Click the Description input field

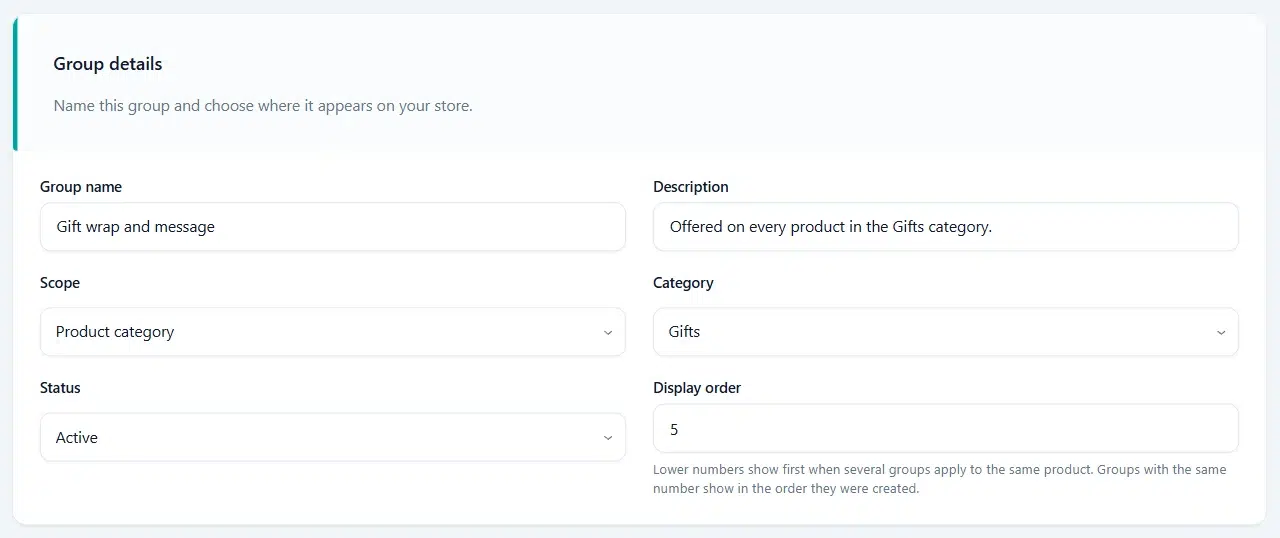click(x=946, y=227)
